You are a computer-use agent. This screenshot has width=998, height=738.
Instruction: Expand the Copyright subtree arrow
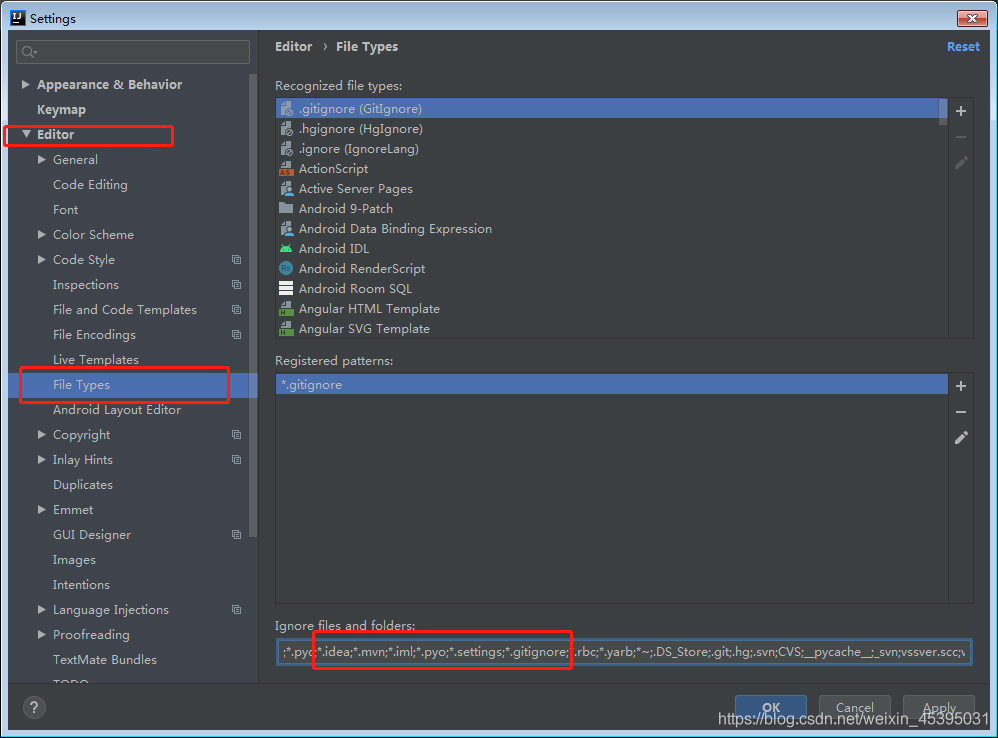(x=41, y=435)
